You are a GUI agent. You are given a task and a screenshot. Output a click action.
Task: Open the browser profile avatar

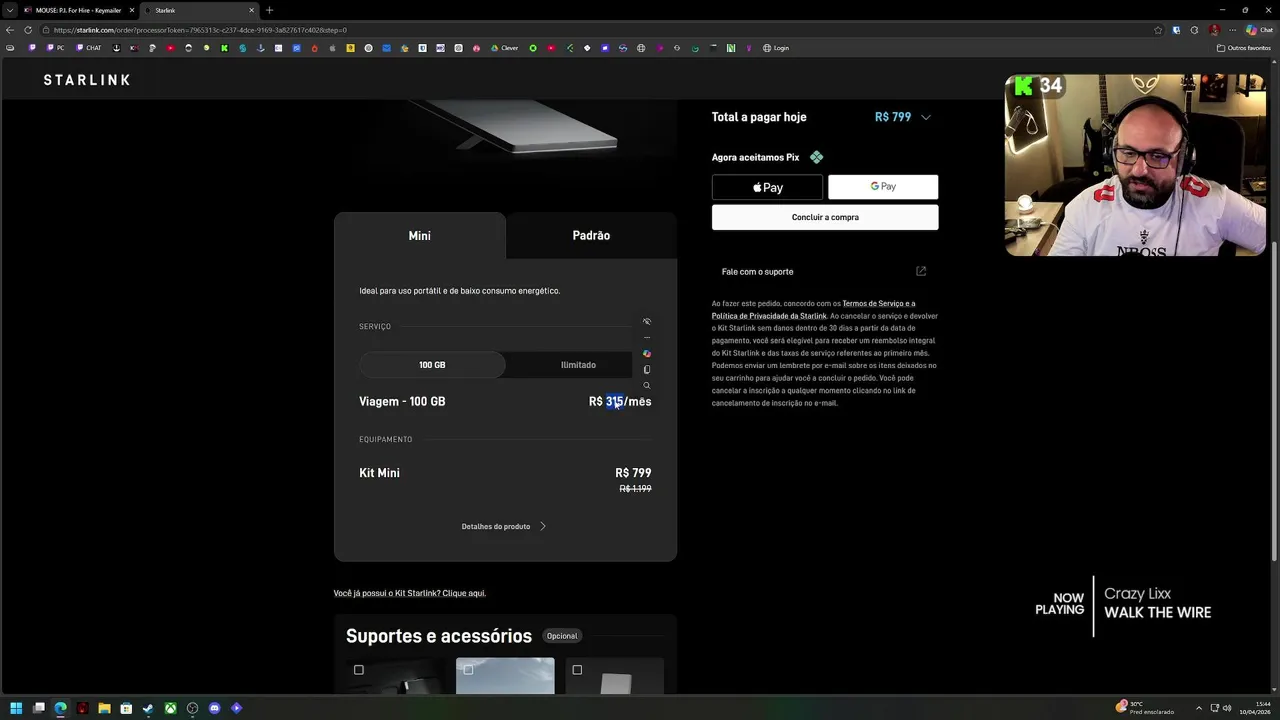[x=1214, y=30]
